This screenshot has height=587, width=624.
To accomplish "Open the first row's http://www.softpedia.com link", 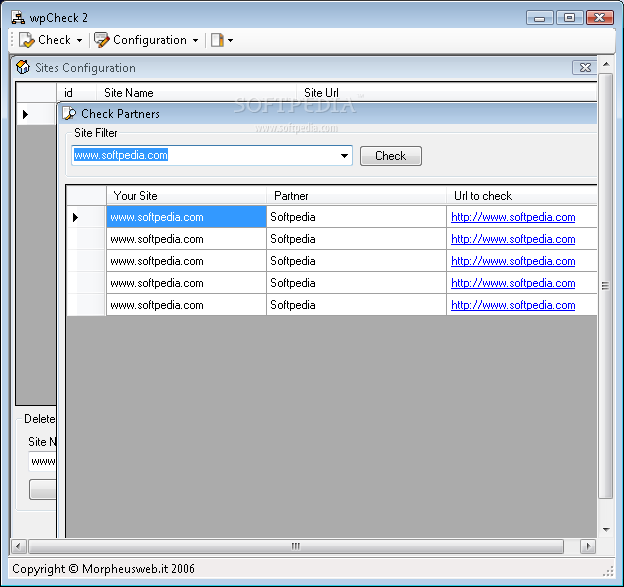I will click(513, 217).
